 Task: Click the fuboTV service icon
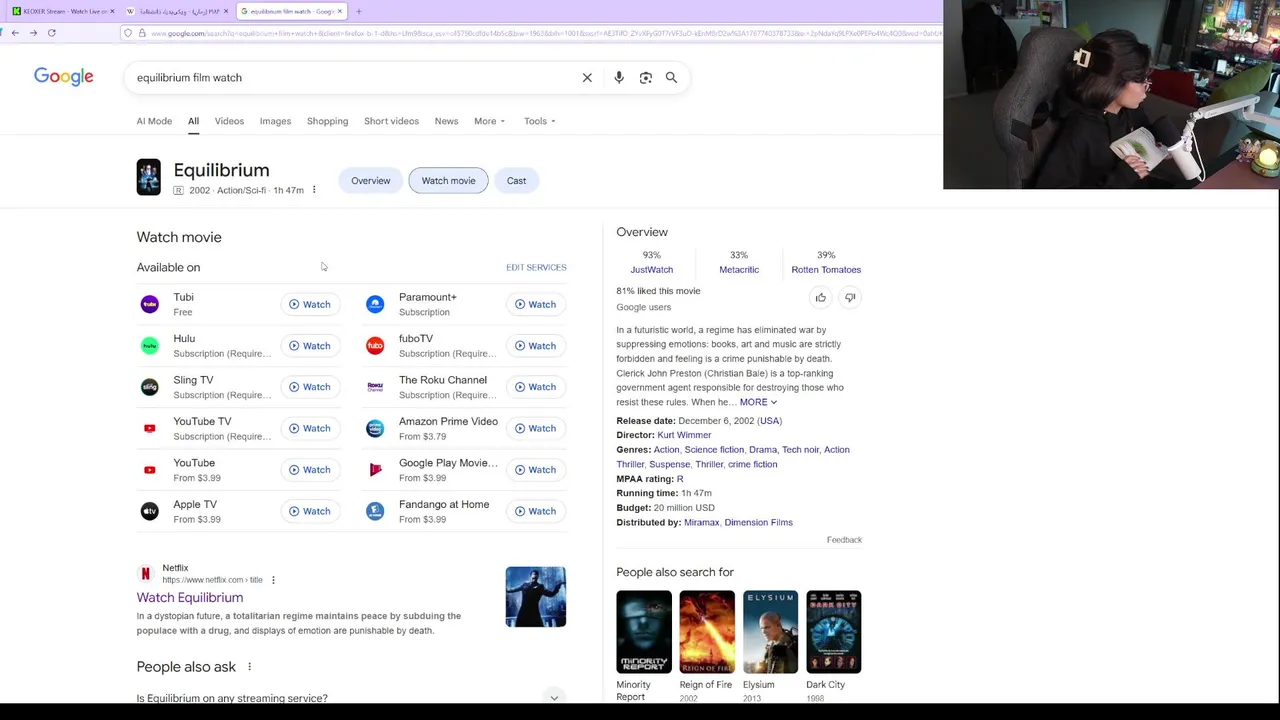[x=375, y=346]
